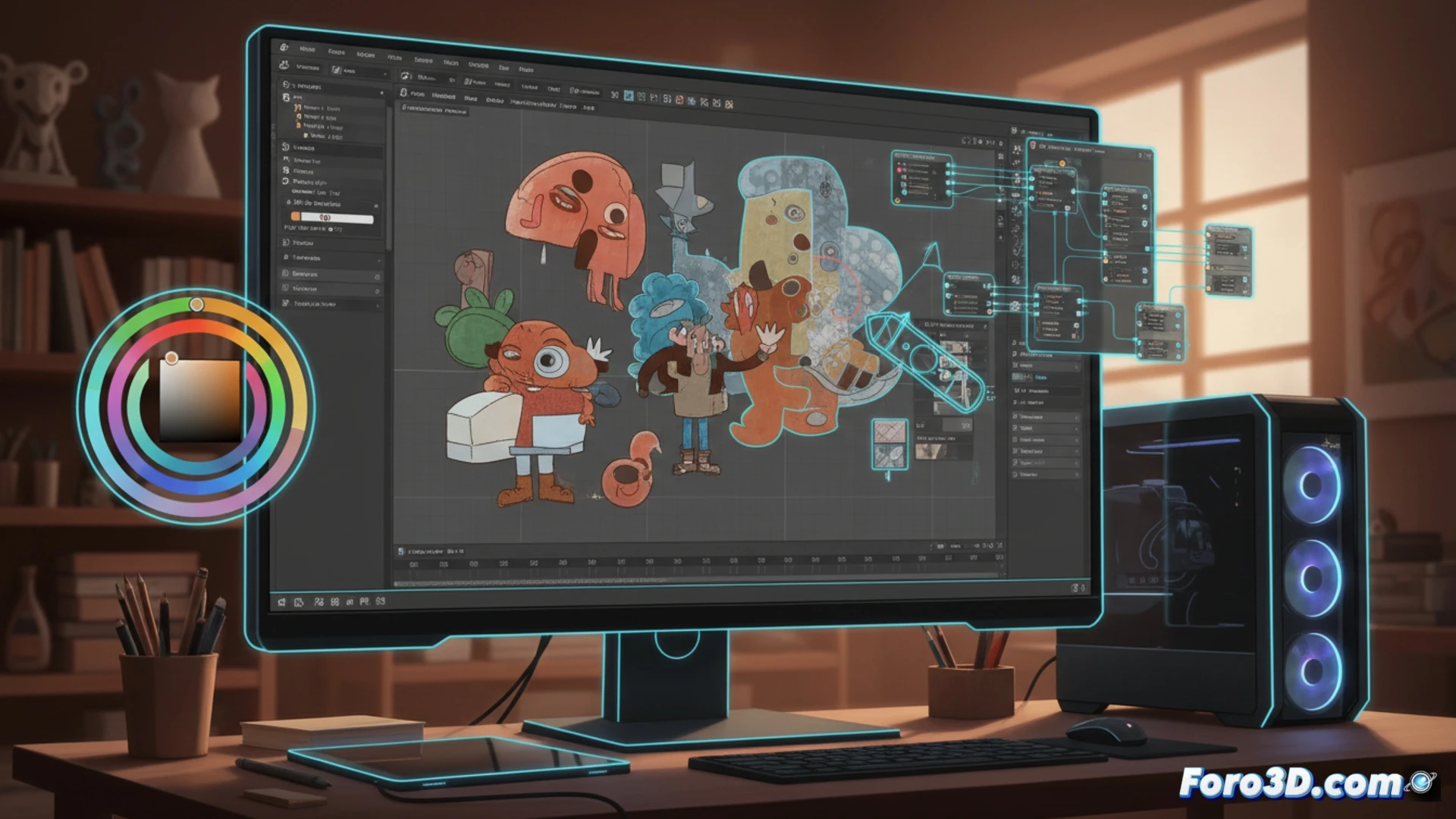Select the upper texture thumbnail beside the canvas
This screenshot has width=1456, height=819.
pos(889,432)
